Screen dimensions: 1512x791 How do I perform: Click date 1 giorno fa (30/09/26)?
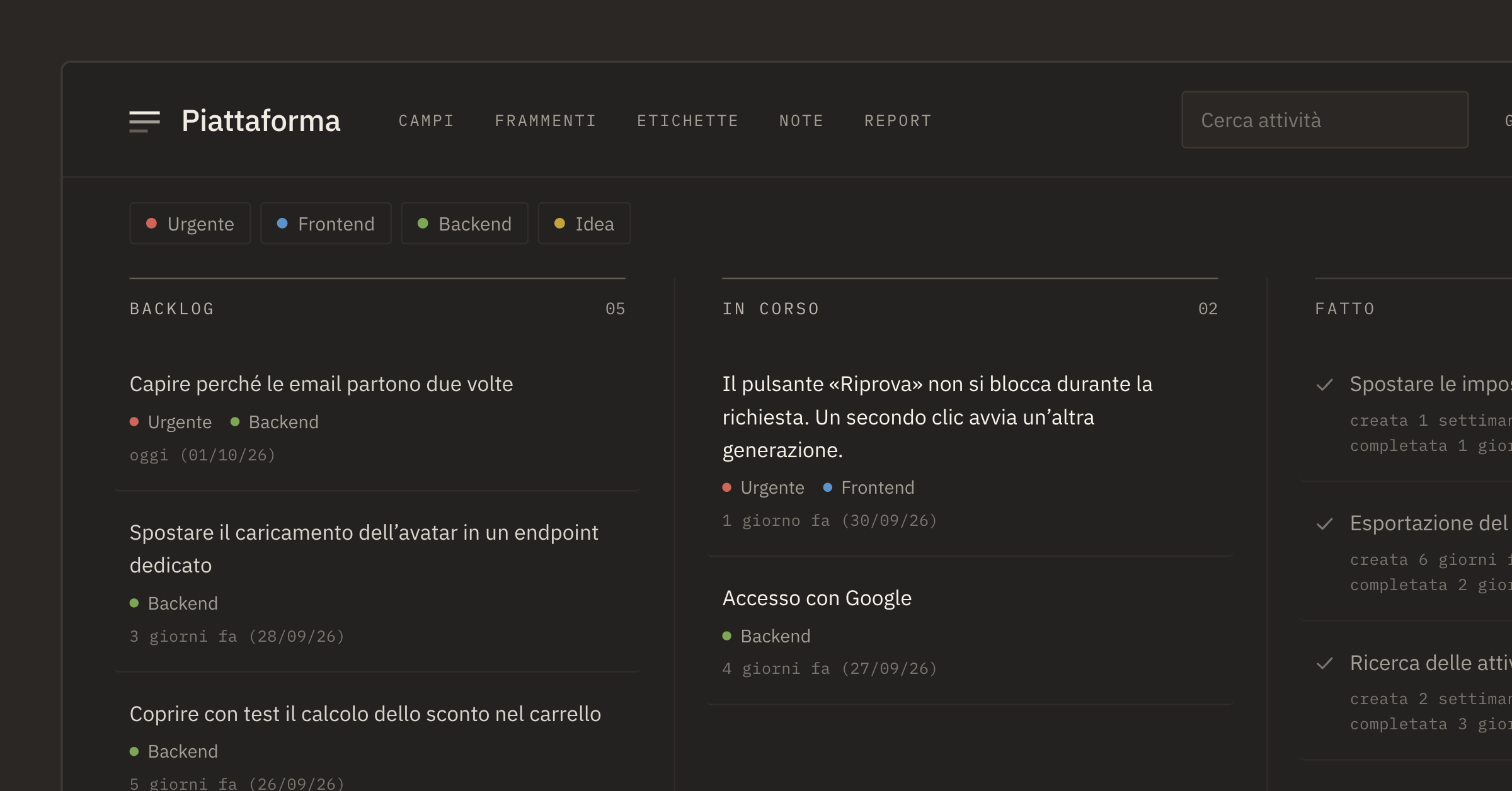(x=830, y=520)
